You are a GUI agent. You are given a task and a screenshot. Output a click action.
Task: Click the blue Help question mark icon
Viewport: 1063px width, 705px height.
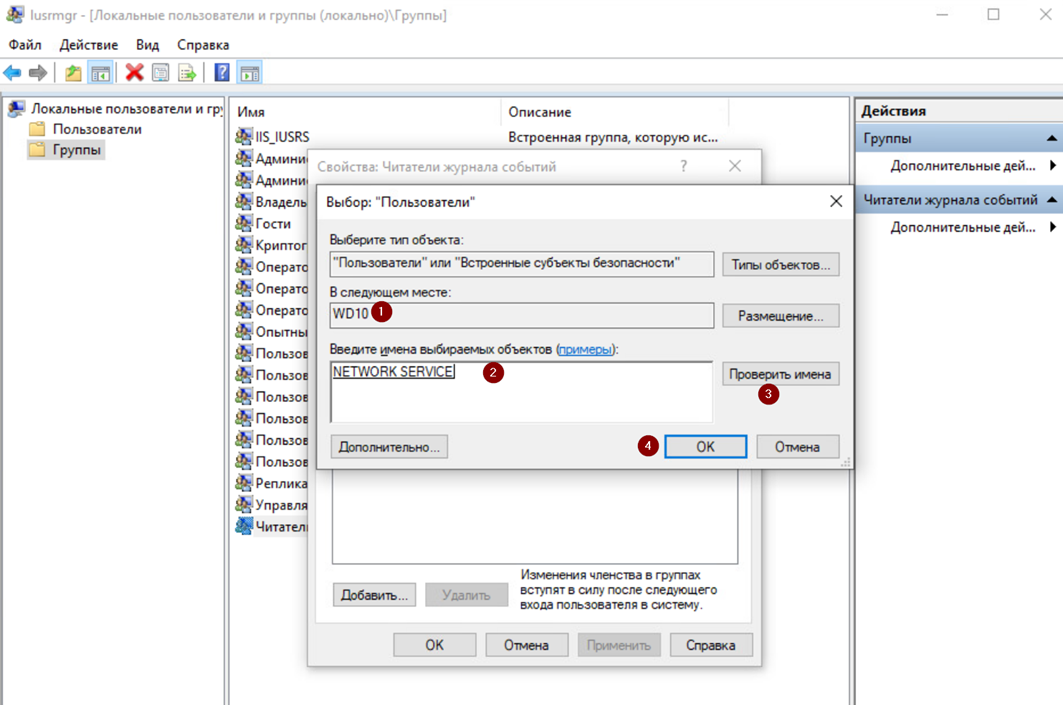[222, 73]
